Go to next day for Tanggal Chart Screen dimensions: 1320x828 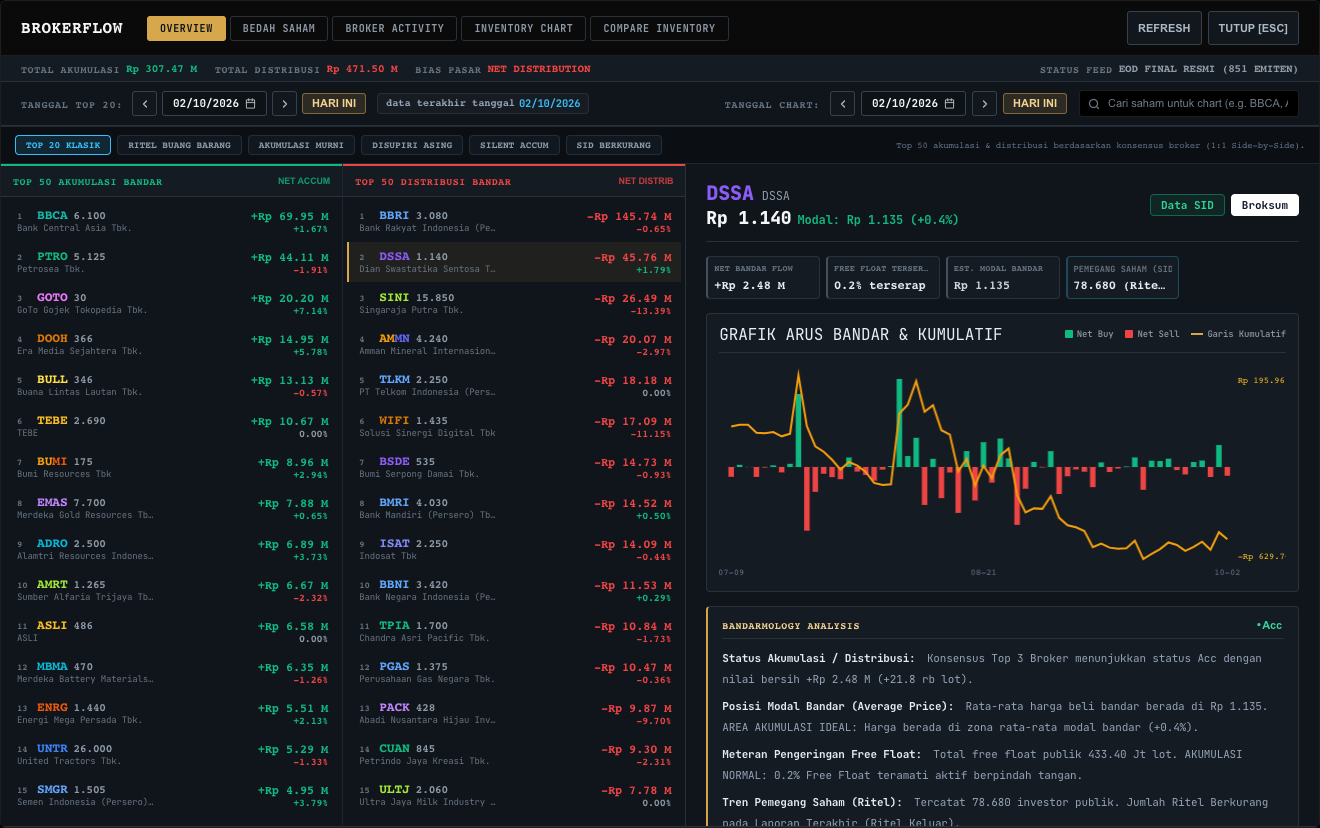click(985, 103)
